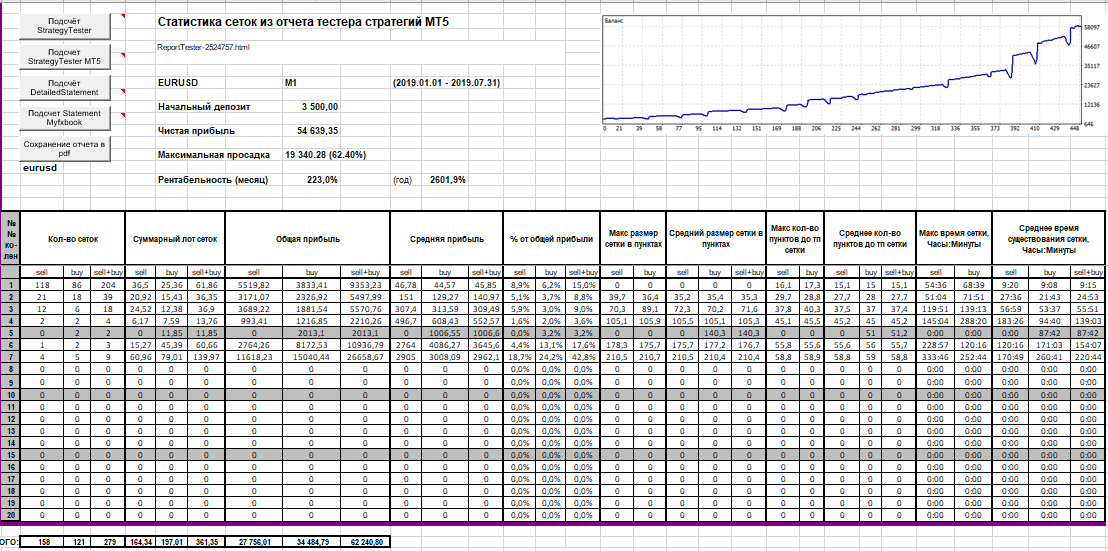This screenshot has width=1108, height=551.
Task: Select the monthly return value 223,0%
Action: click(322, 180)
